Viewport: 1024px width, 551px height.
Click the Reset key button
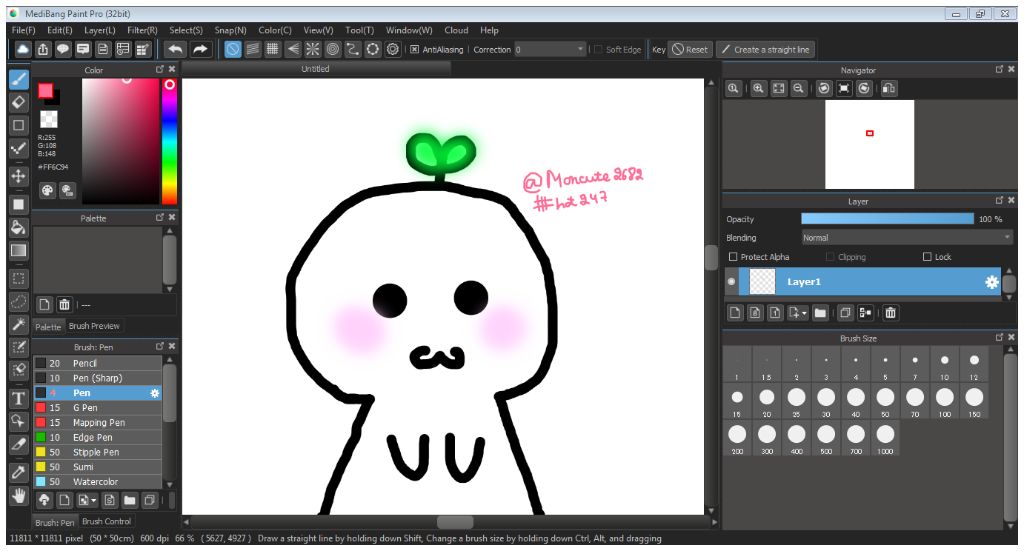(690, 49)
